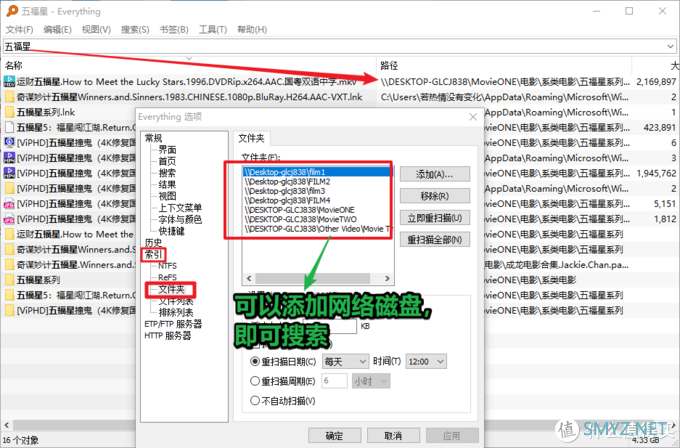The height and width of the screenshot is (448, 680).
Task: Select the 重扫描周期(E) radio button
Action: (255, 381)
